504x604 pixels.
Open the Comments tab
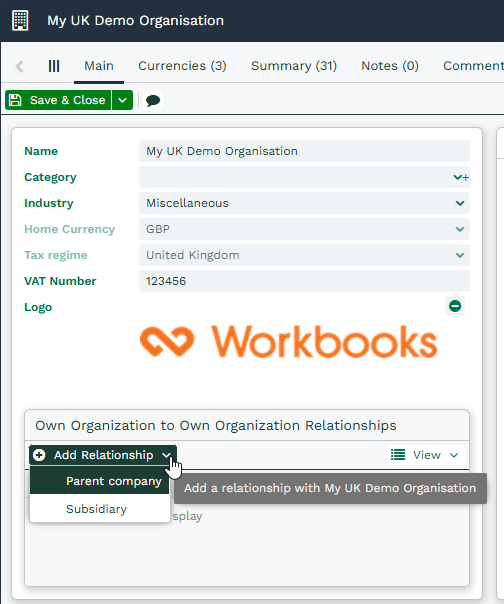[x=474, y=66]
